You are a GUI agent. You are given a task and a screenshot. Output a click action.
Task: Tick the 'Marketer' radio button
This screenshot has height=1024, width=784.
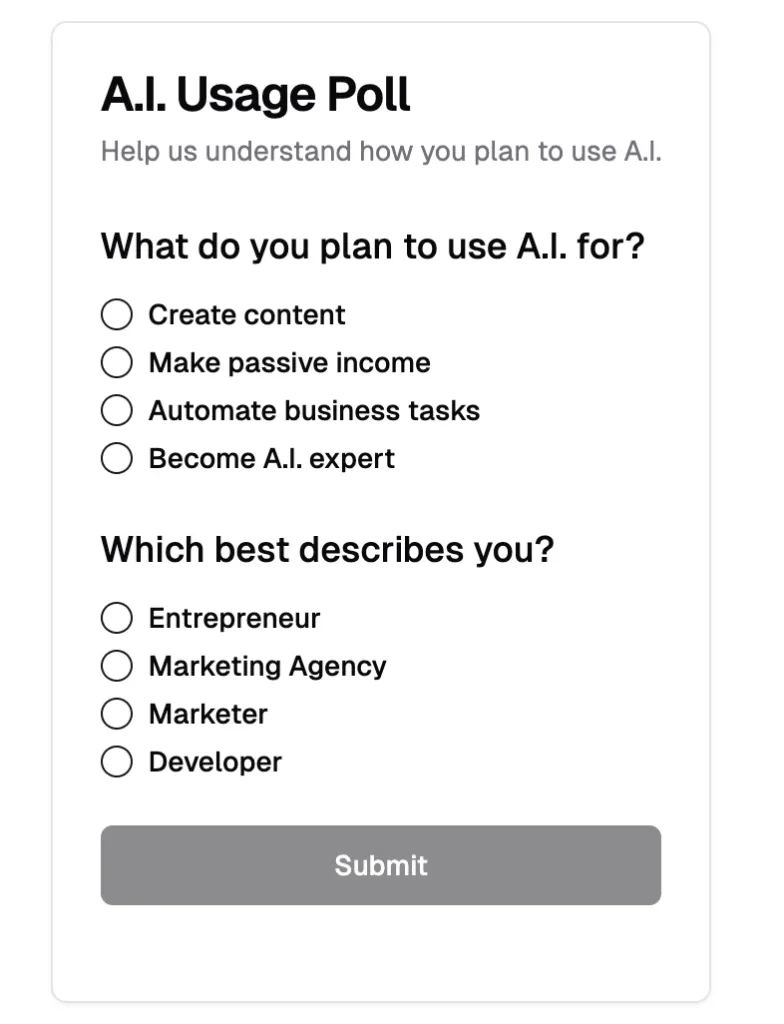coord(117,714)
